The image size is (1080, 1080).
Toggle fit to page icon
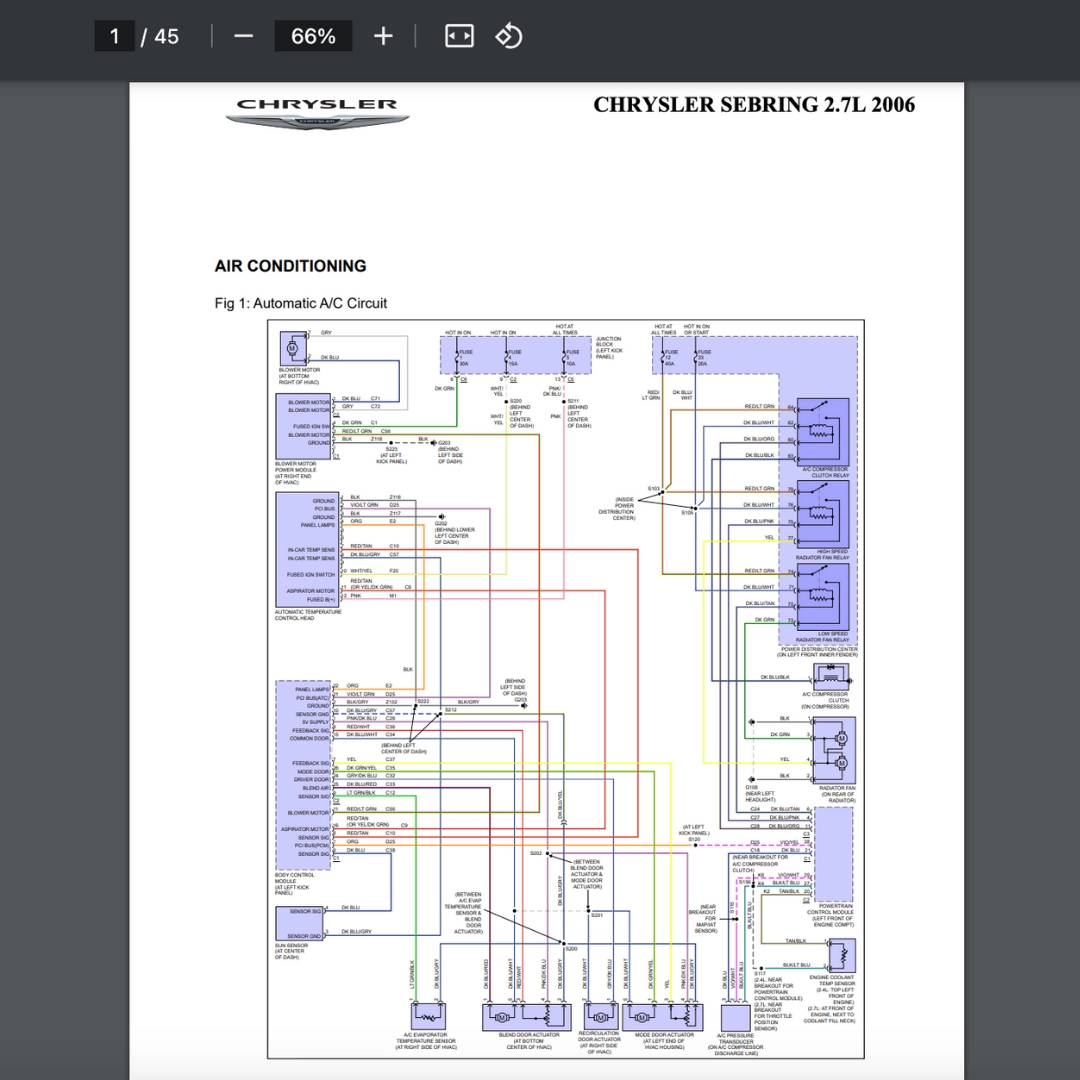(459, 36)
